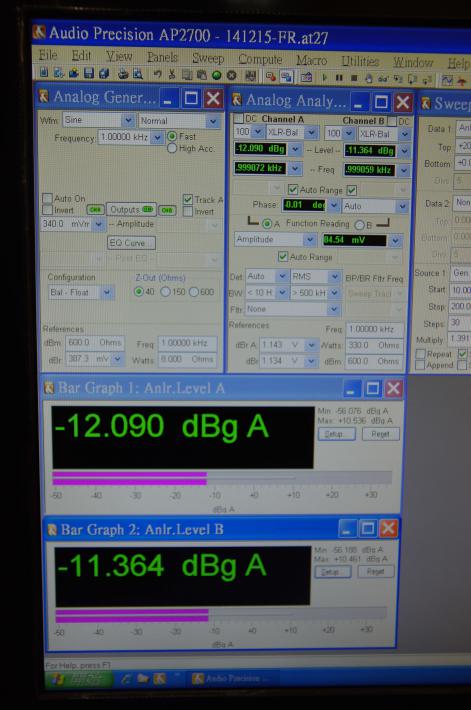Select the High Acc. radio button
Viewport: 471px width, 710px height.
pos(172,148)
